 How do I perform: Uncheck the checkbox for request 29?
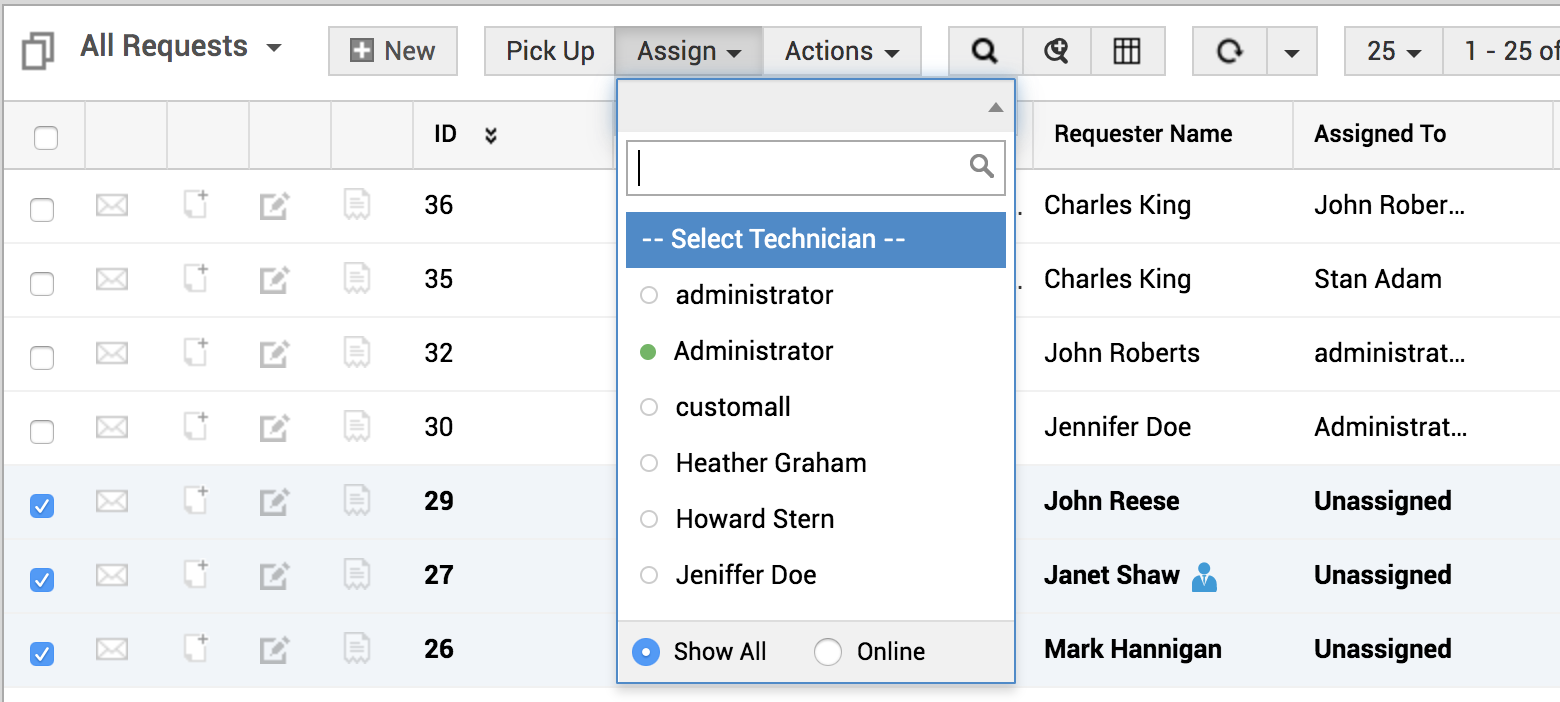[42, 506]
